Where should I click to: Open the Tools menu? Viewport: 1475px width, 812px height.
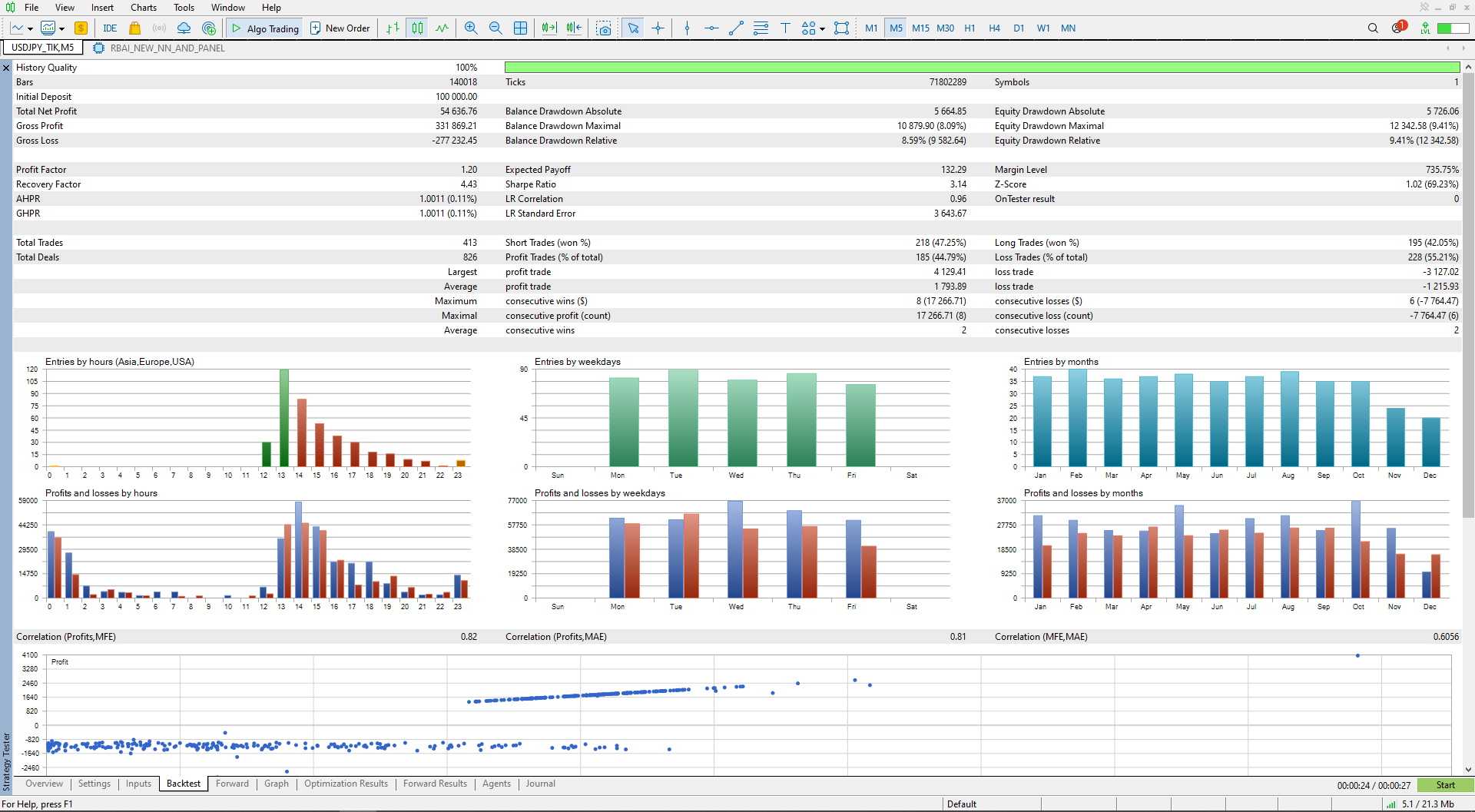pyautogui.click(x=184, y=7)
